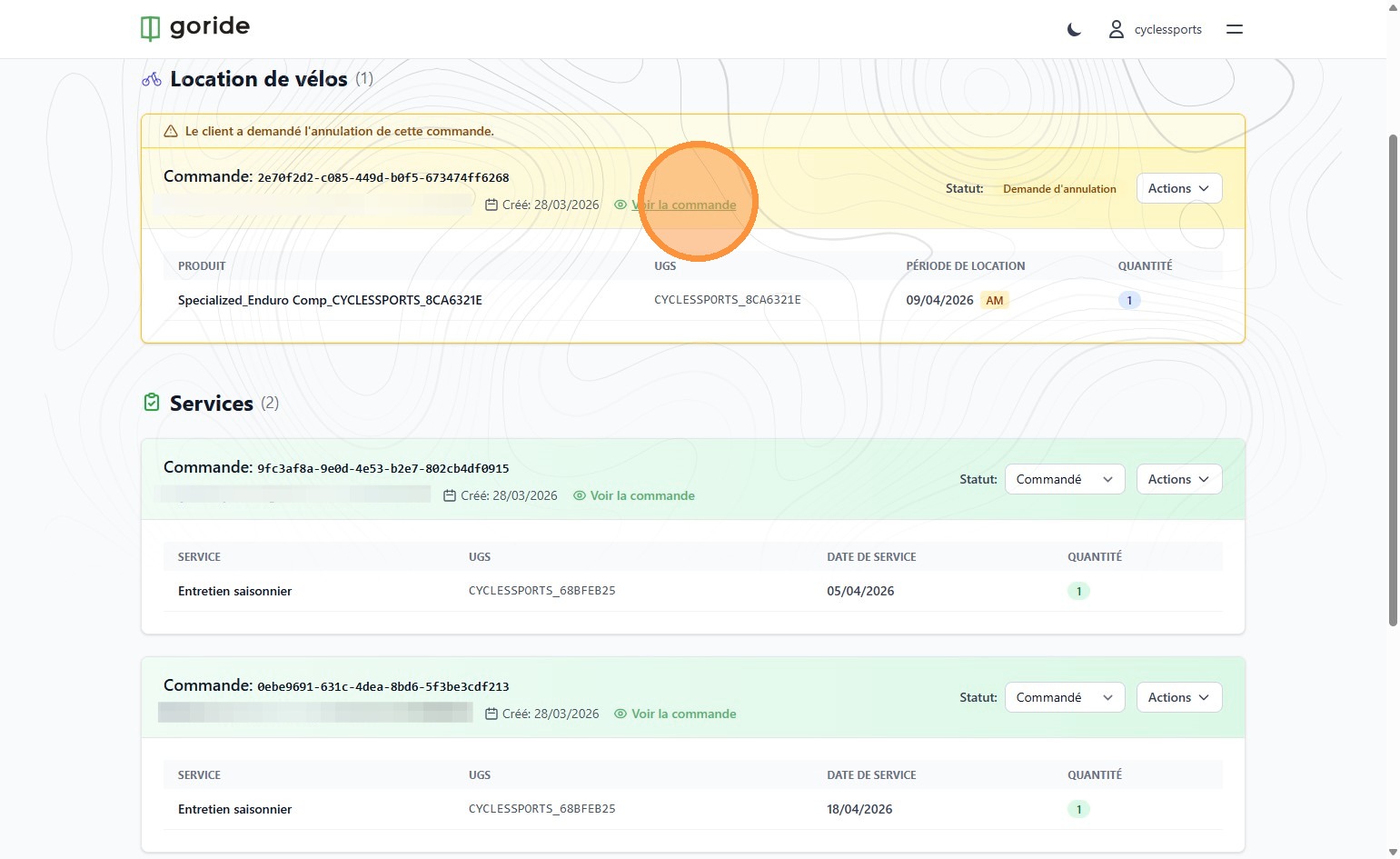Click the page vertical scrollbar
The height and width of the screenshot is (859, 1400).
pos(1393,382)
